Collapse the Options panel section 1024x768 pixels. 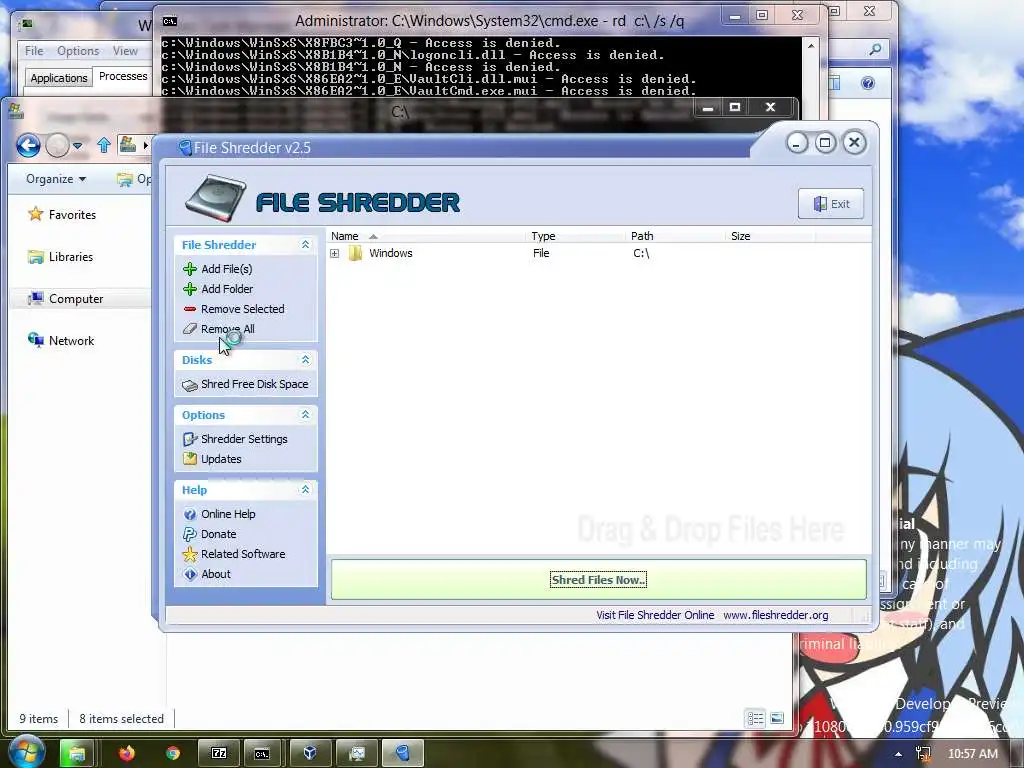click(x=305, y=415)
